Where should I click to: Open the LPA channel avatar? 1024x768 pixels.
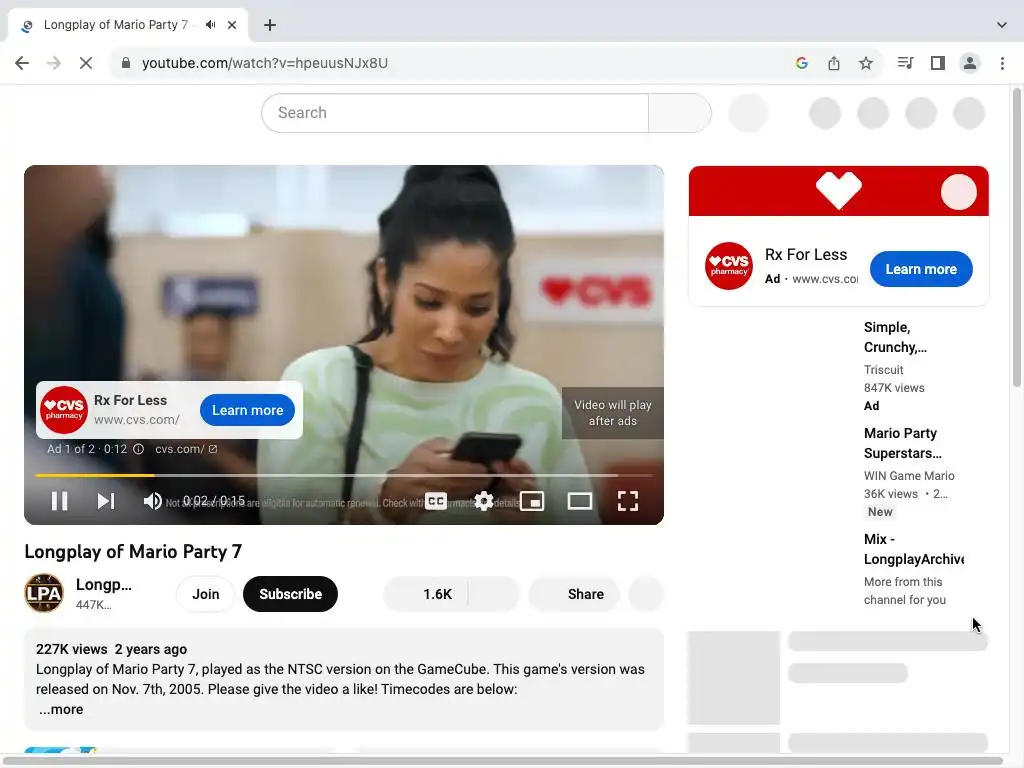(44, 593)
